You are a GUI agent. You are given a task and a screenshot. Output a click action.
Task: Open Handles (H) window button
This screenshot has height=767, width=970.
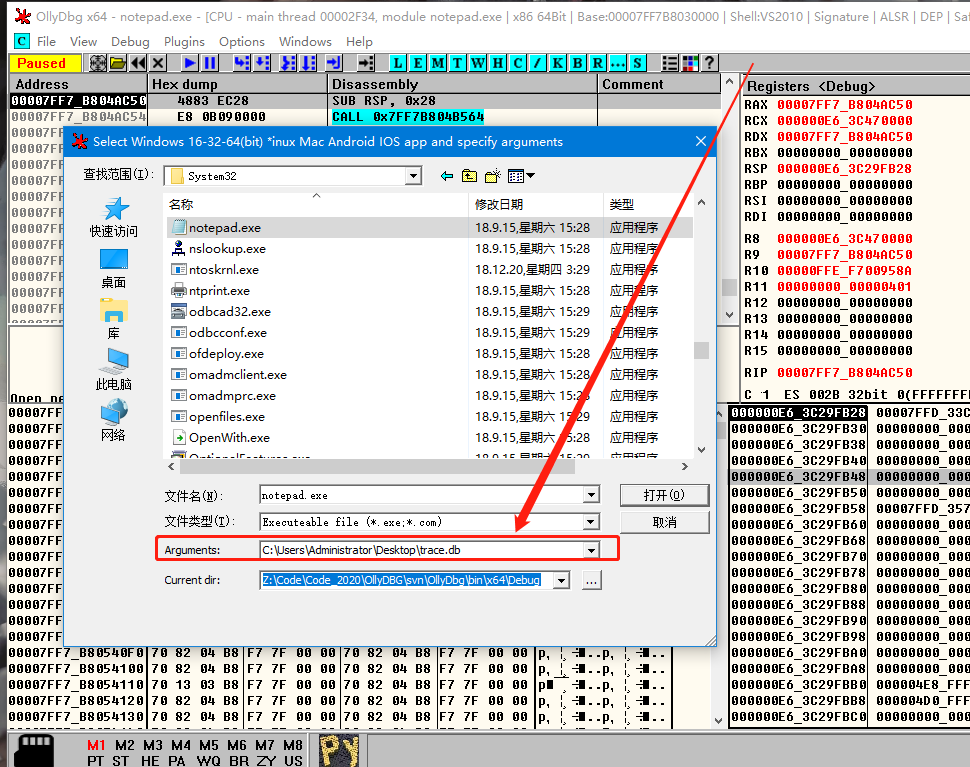[x=498, y=62]
